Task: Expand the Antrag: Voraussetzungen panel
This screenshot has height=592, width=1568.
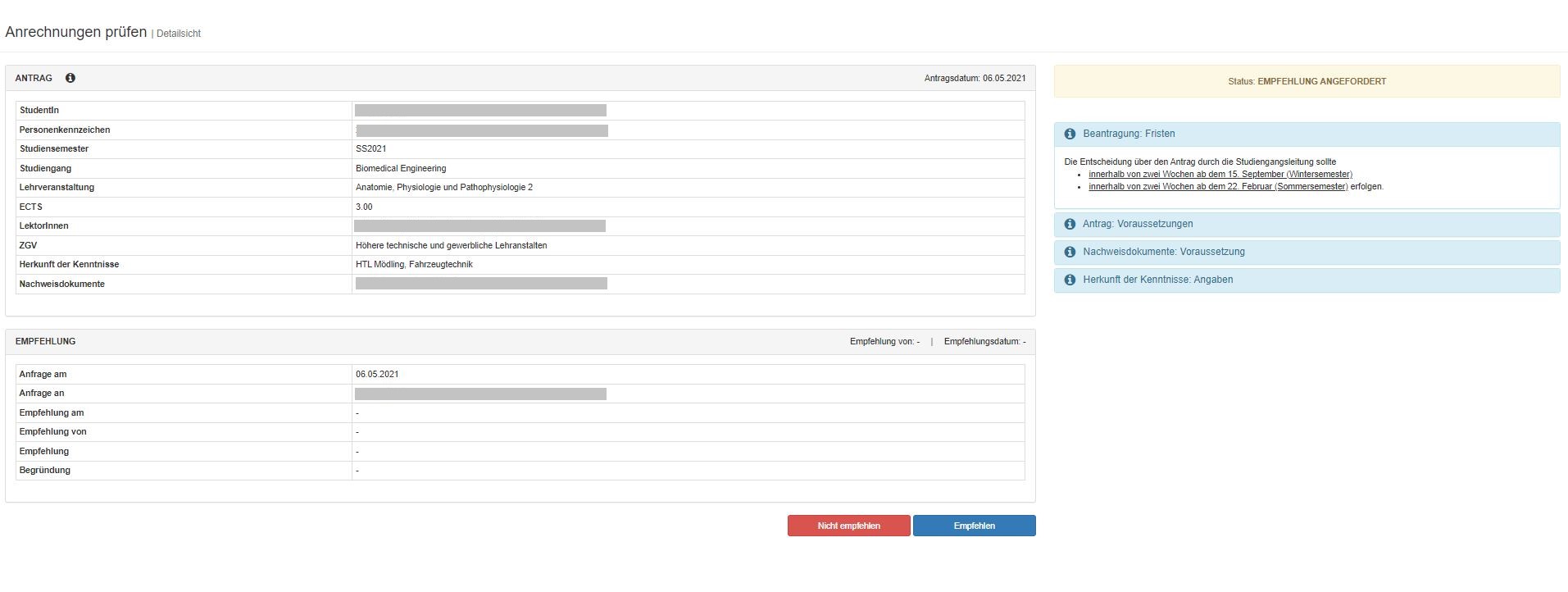Action: 1138,224
